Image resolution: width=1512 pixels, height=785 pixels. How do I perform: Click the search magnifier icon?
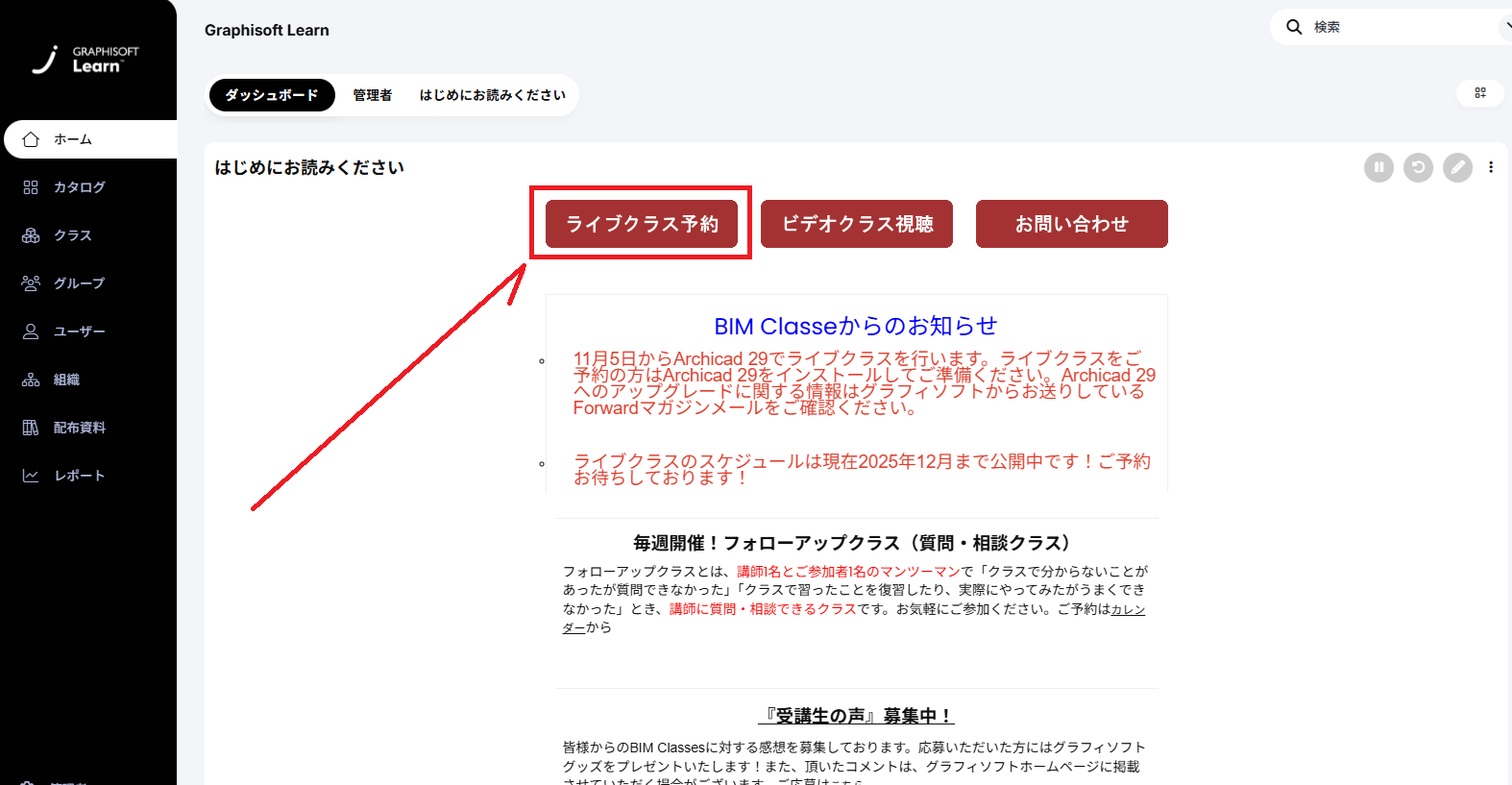pyautogui.click(x=1294, y=27)
